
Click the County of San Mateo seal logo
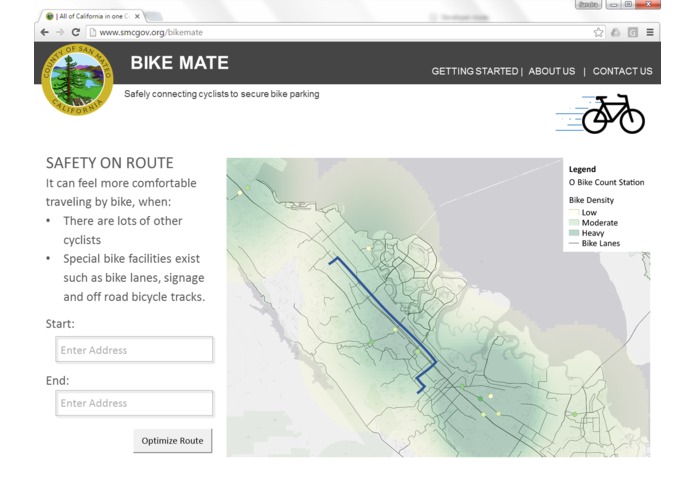click(x=77, y=79)
